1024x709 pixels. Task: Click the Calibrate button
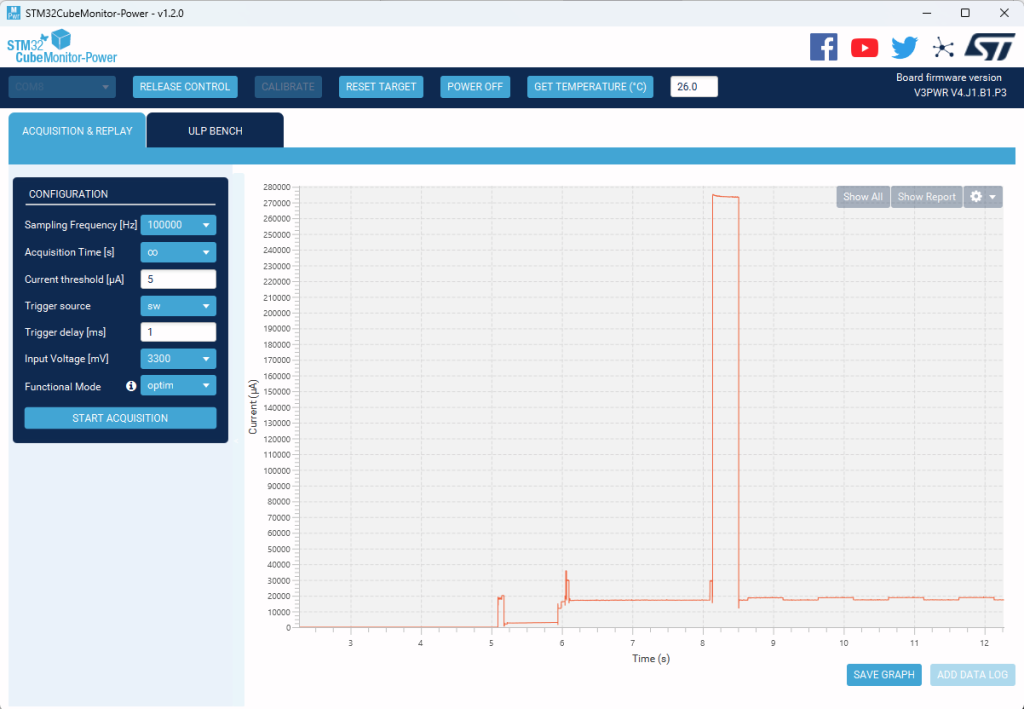click(x=288, y=87)
